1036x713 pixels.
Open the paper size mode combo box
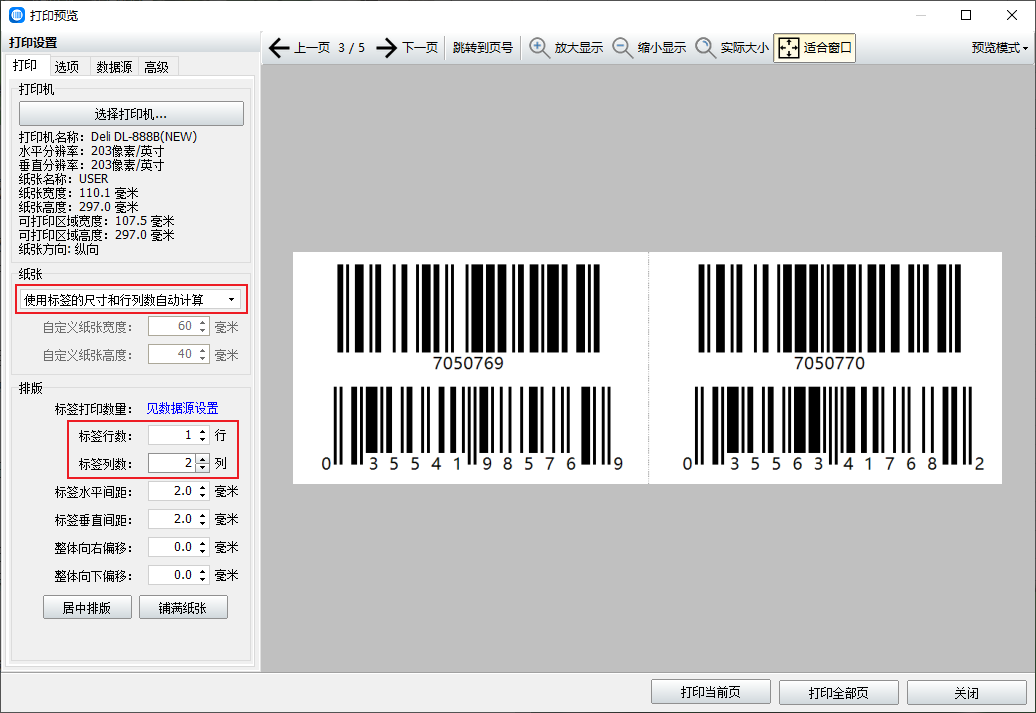131,299
